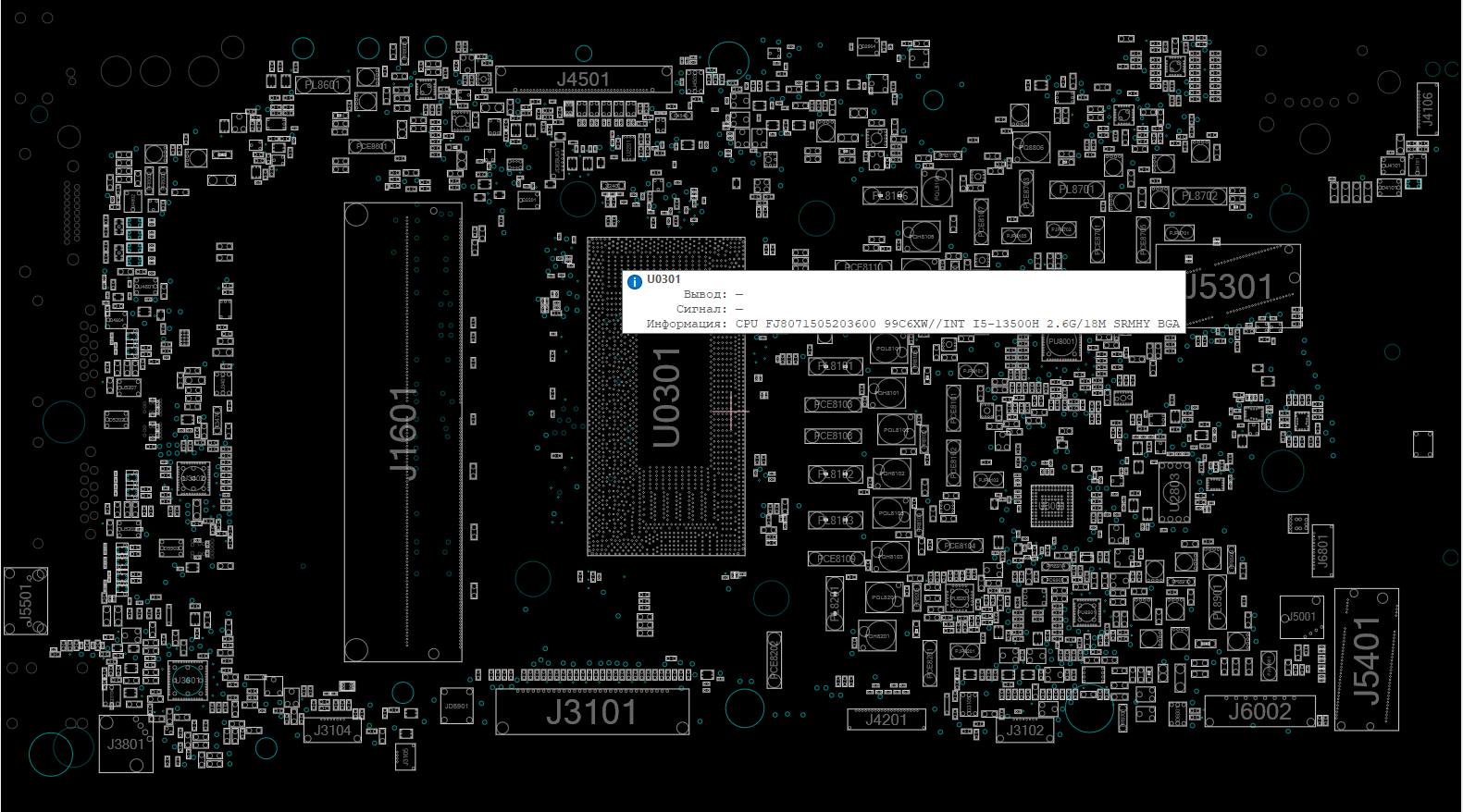Click the J4106 connector on right edge

coord(1428,109)
